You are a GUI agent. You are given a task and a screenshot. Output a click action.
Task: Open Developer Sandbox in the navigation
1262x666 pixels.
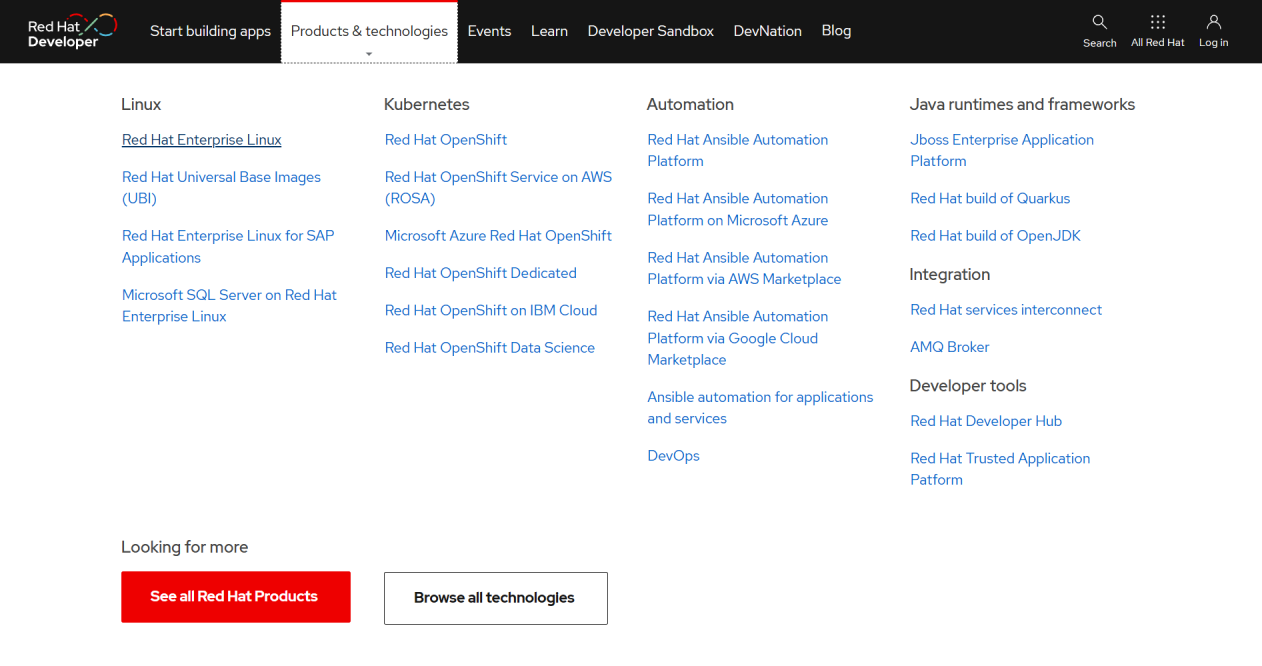click(650, 31)
